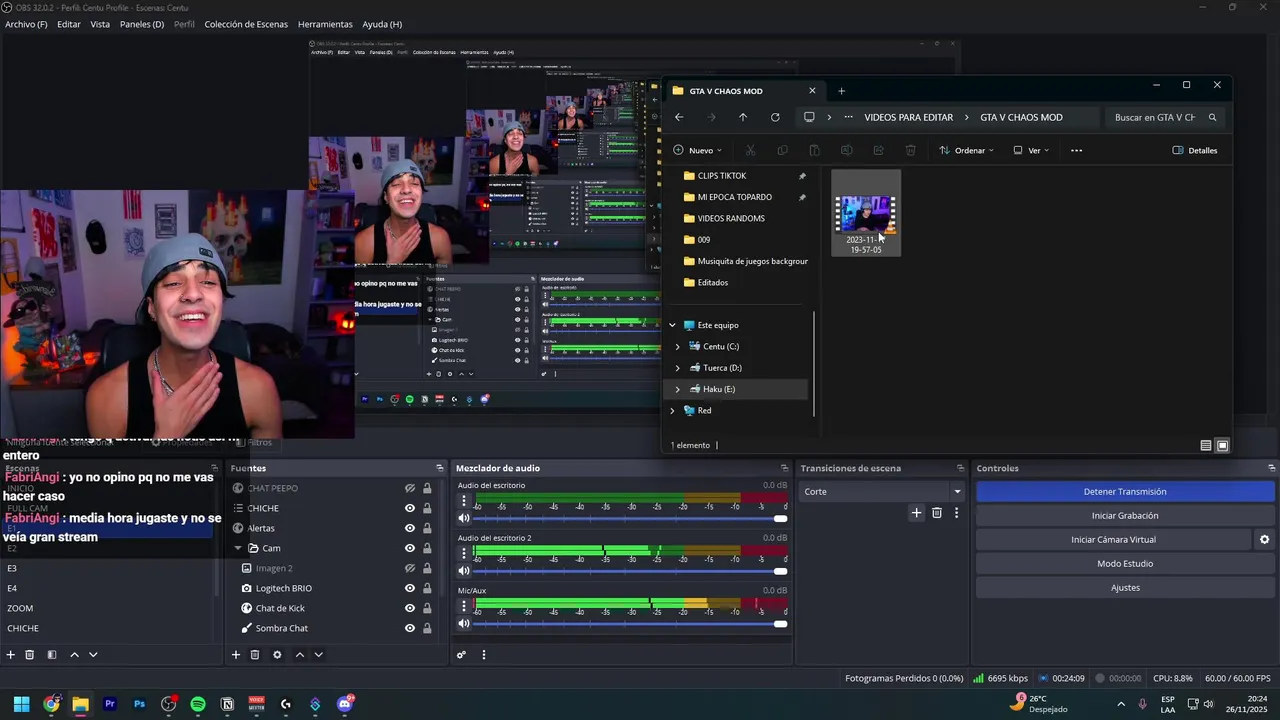Open Premiere Pro from the taskbar
The width and height of the screenshot is (1280, 720).
pos(110,704)
